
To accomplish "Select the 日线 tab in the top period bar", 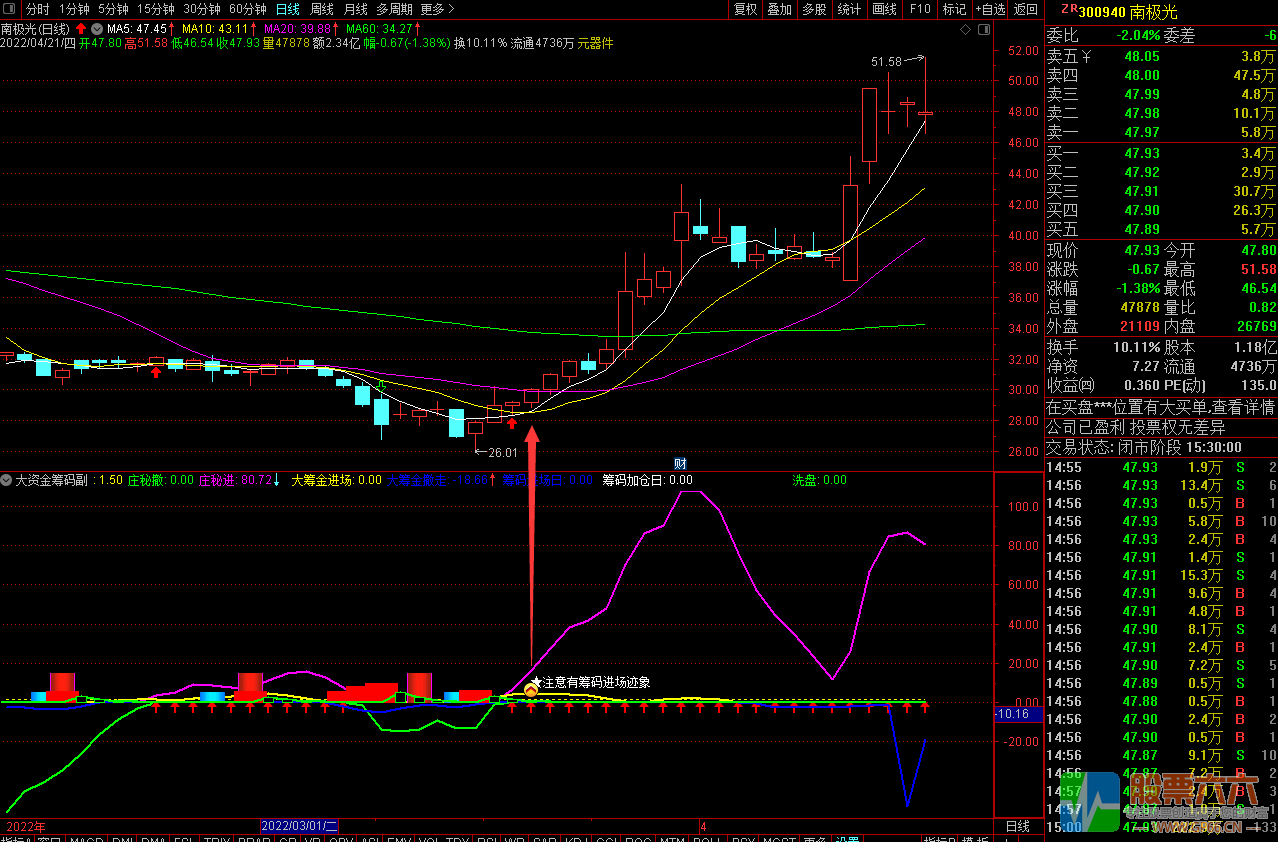I will (x=287, y=9).
